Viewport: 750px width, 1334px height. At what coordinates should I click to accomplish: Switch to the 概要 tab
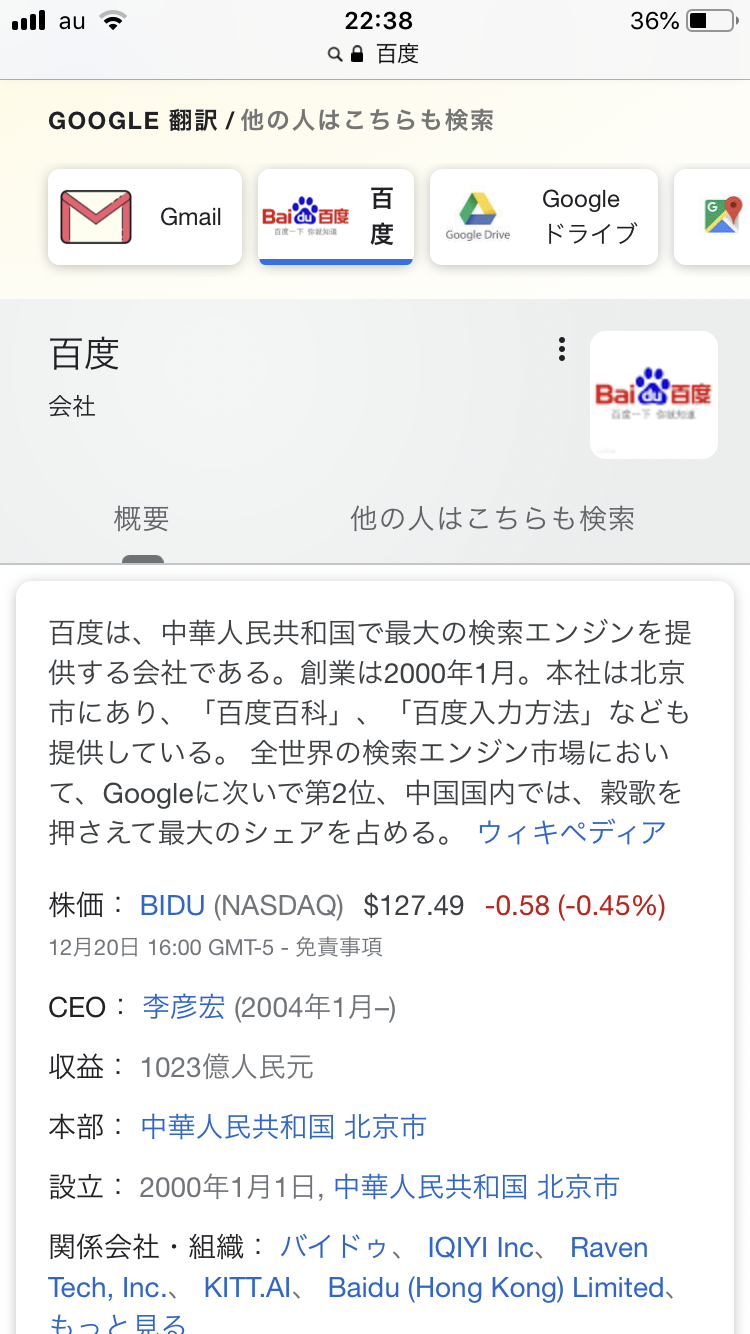click(x=142, y=519)
